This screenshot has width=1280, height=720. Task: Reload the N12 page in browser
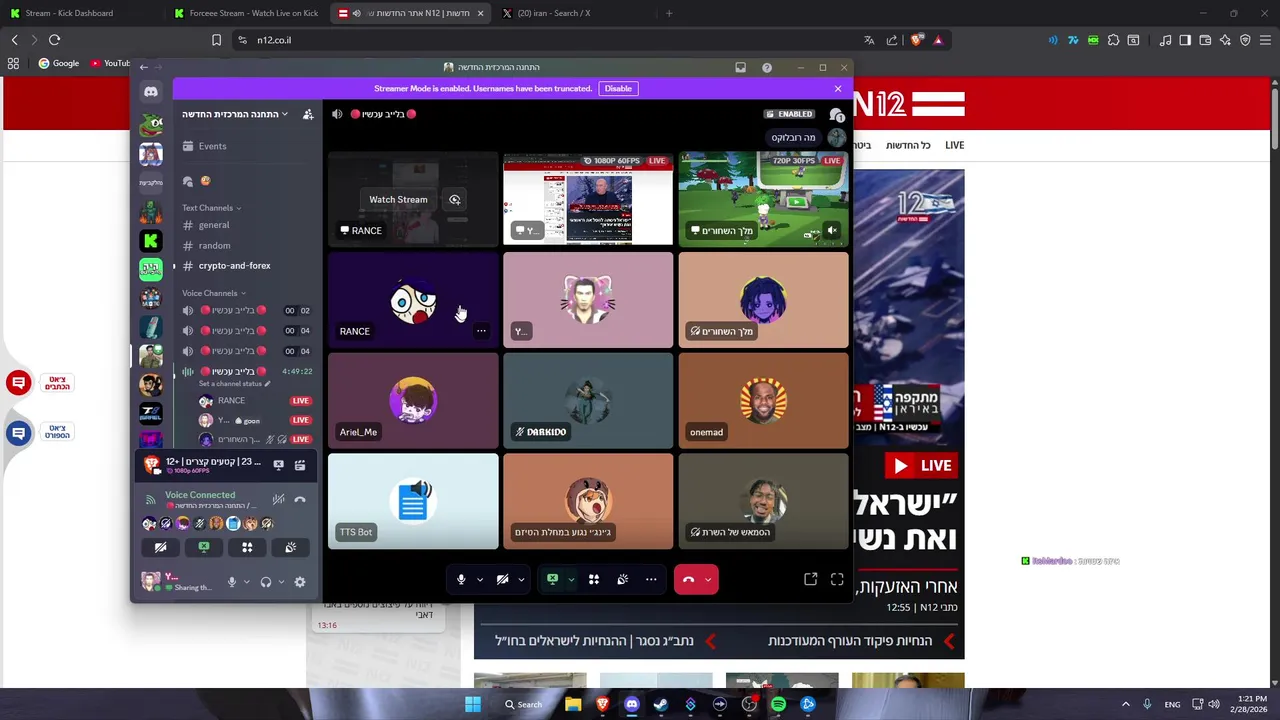[54, 40]
